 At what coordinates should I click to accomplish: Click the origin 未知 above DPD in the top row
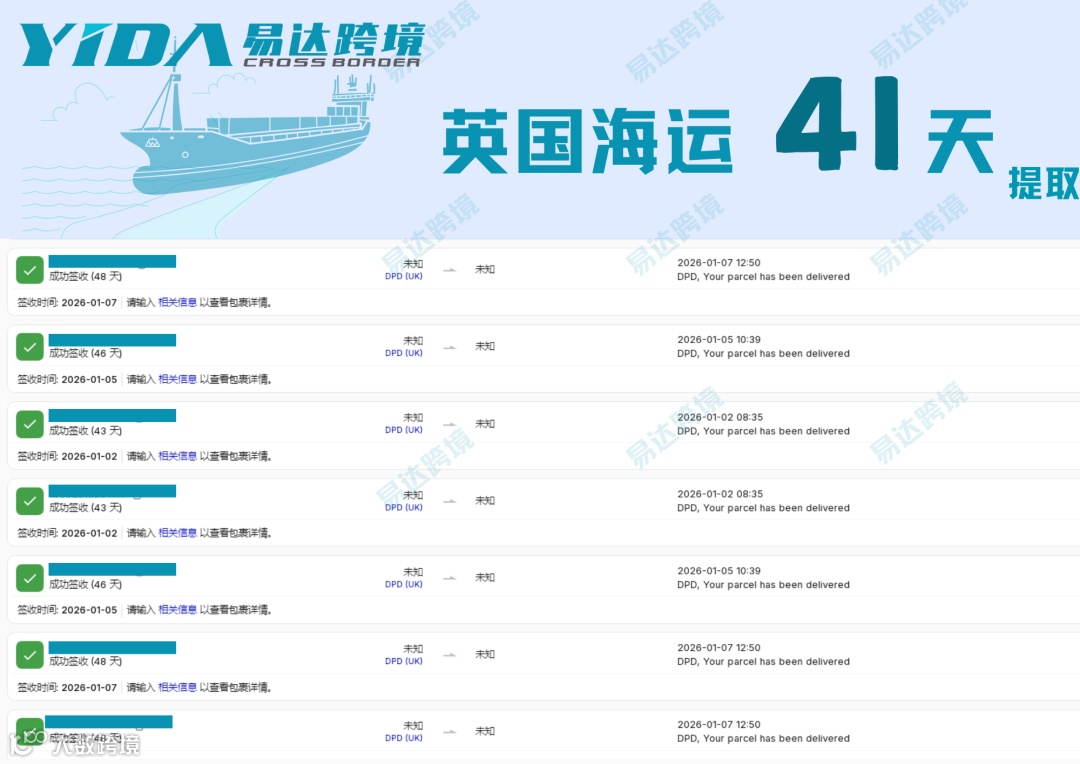coord(413,264)
